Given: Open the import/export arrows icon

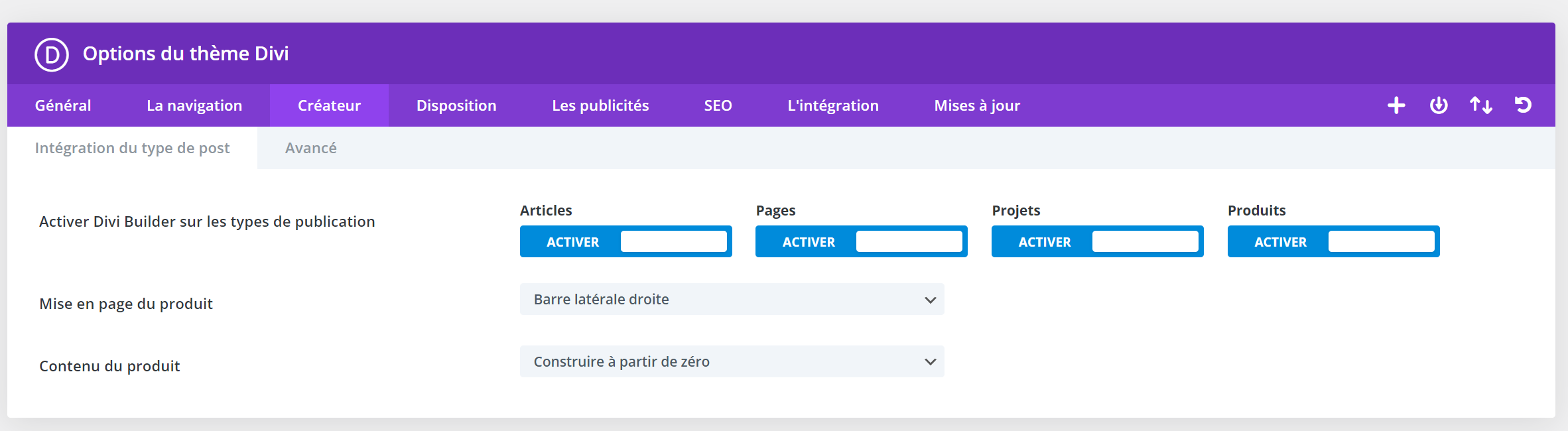Looking at the screenshot, I should [1481, 105].
